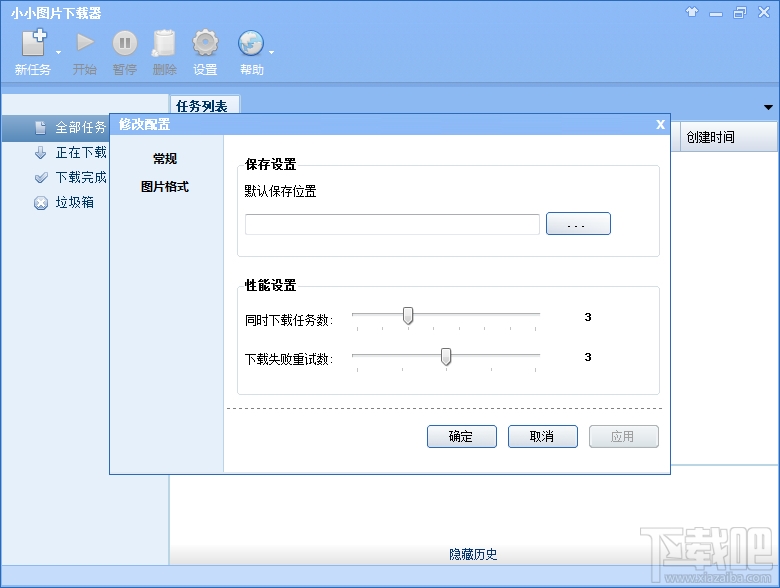Screen dimensions: 780x588
Task: Click the skin shirt icon in title bar
Action: pyautogui.click(x=692, y=12)
